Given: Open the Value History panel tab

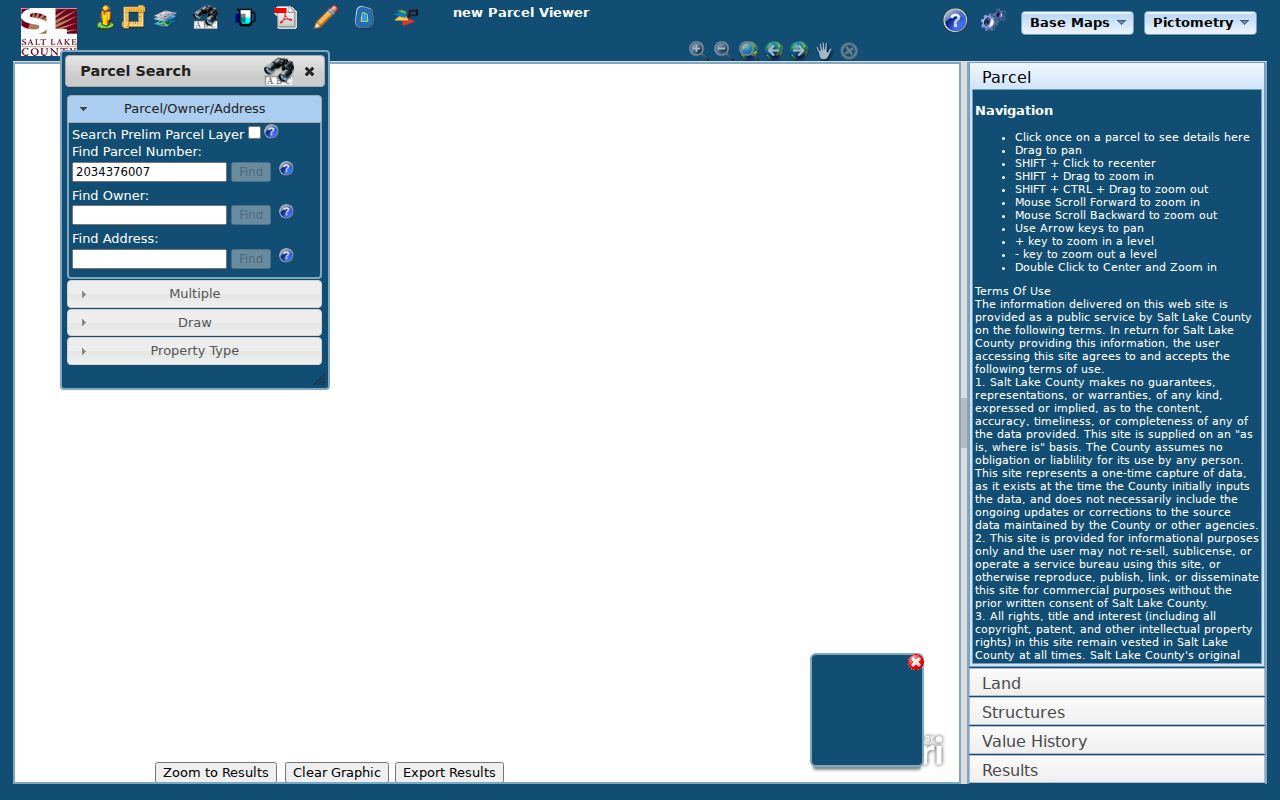Looking at the screenshot, I should 1117,741.
